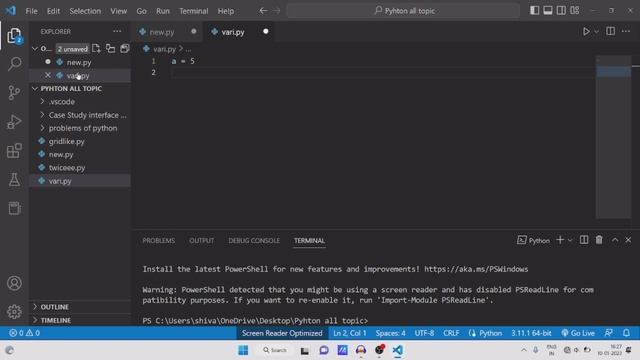Open the Selection menu
Image resolution: width=640 pixels, height=360 pixels.
(x=85, y=11)
